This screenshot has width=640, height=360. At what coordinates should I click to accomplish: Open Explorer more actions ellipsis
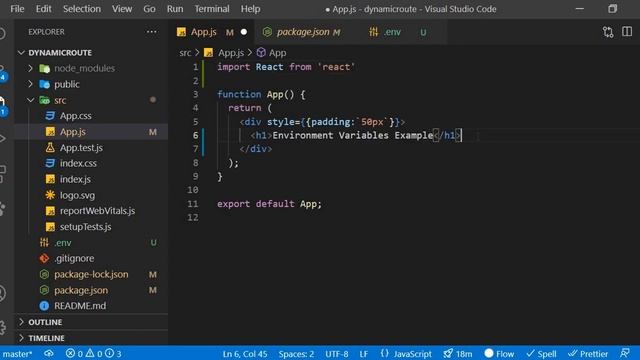[x=151, y=32]
